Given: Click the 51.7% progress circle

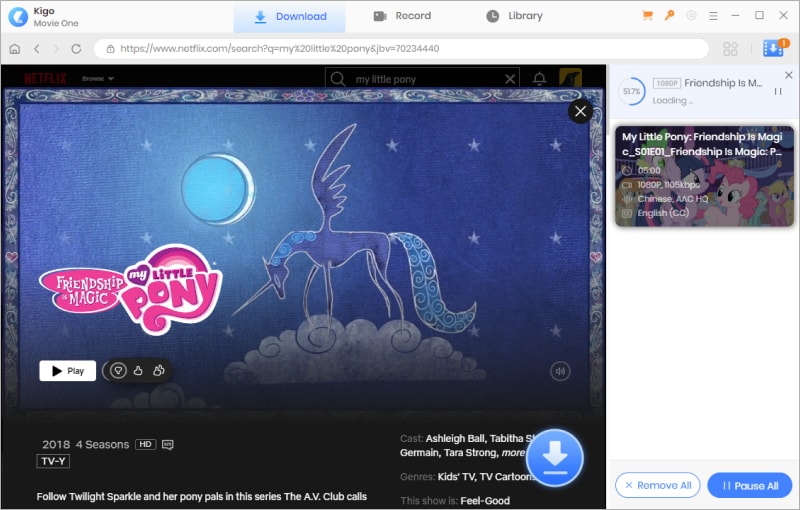Looking at the screenshot, I should tap(632, 91).
